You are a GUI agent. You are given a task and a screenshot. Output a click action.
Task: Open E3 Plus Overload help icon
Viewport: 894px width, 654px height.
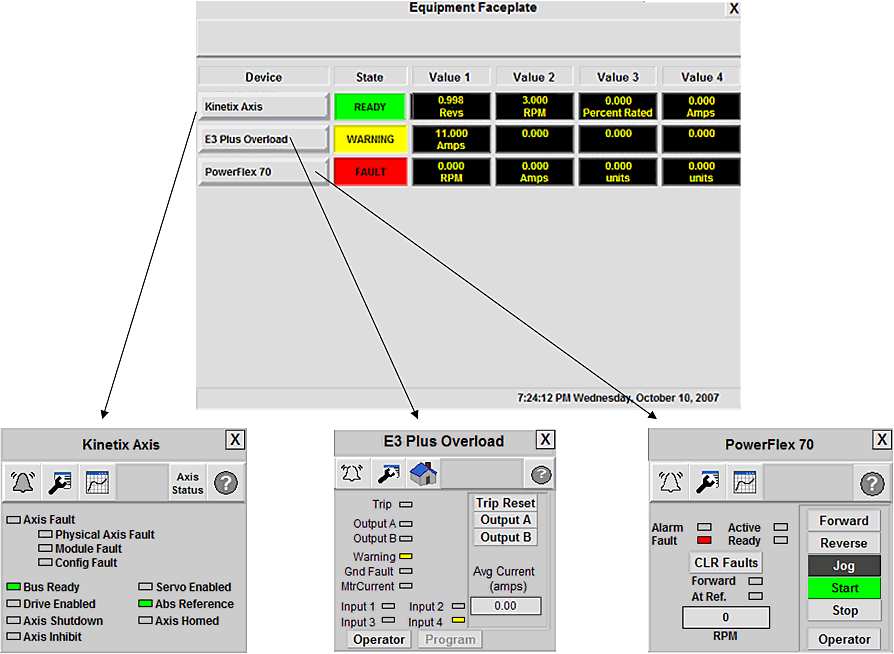(x=541, y=474)
